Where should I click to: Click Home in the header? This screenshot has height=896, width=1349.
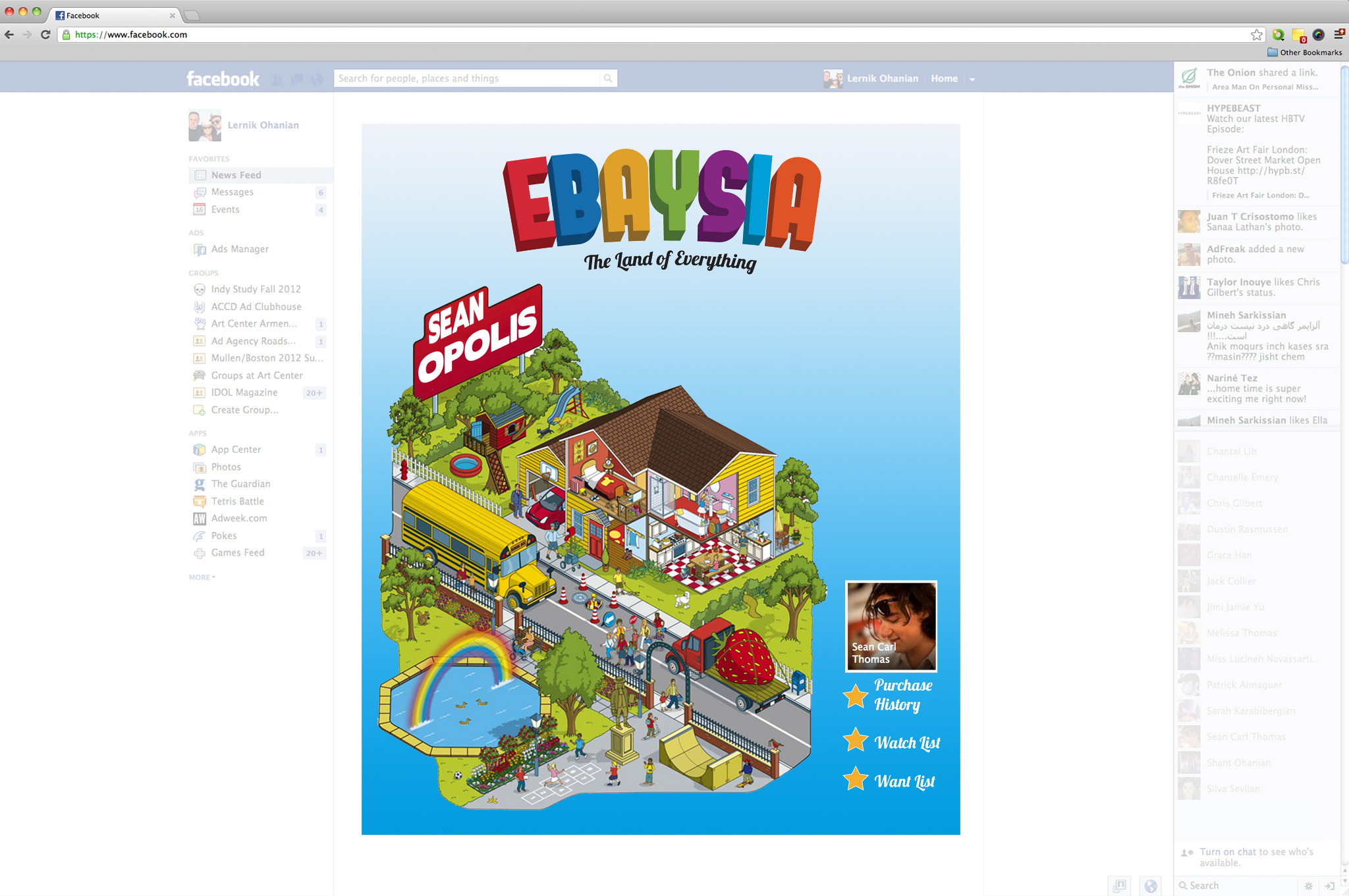coord(944,78)
